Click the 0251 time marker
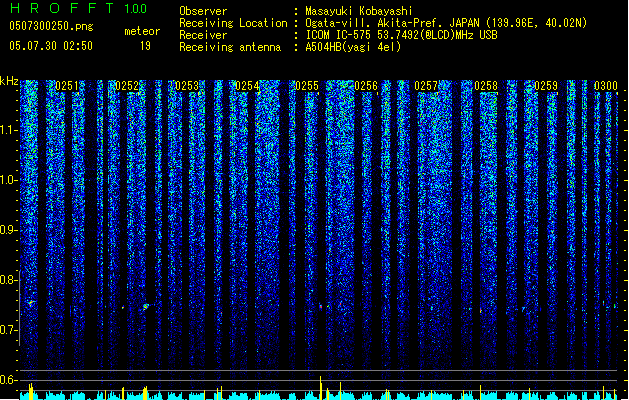 tap(67, 86)
